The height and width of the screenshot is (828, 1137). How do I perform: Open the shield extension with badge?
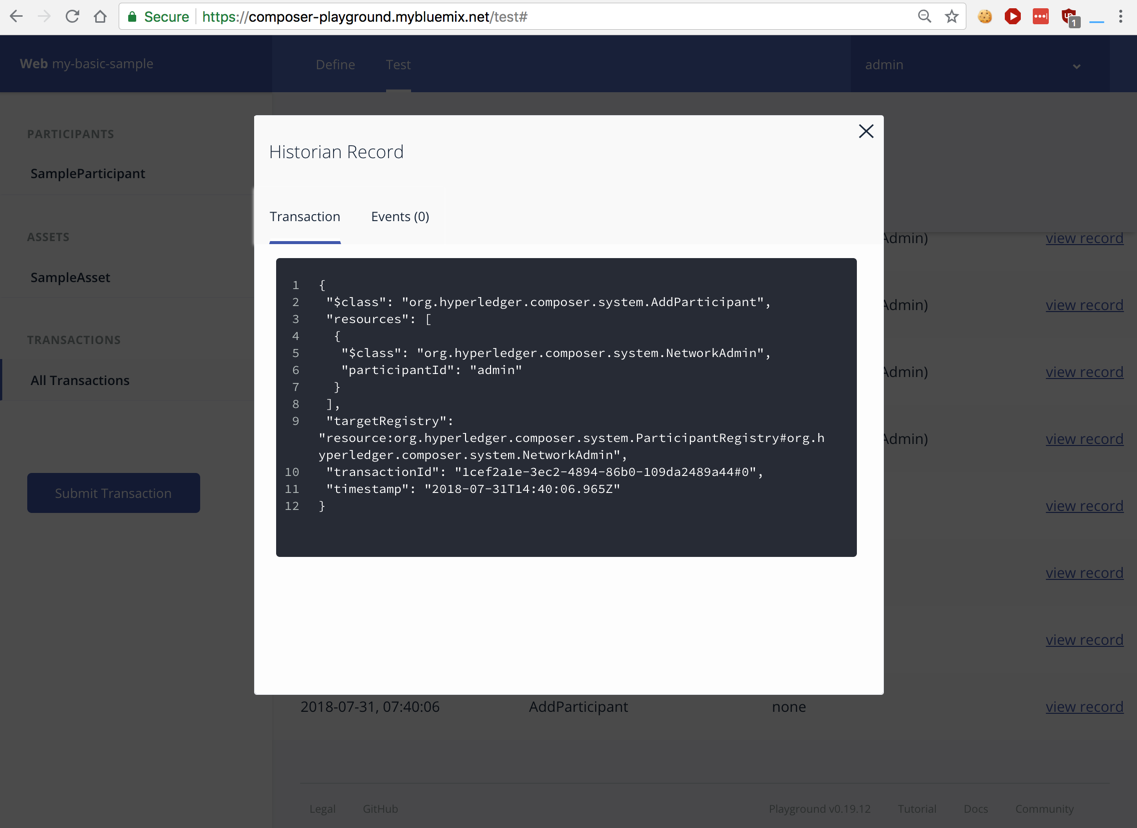pyautogui.click(x=1070, y=17)
